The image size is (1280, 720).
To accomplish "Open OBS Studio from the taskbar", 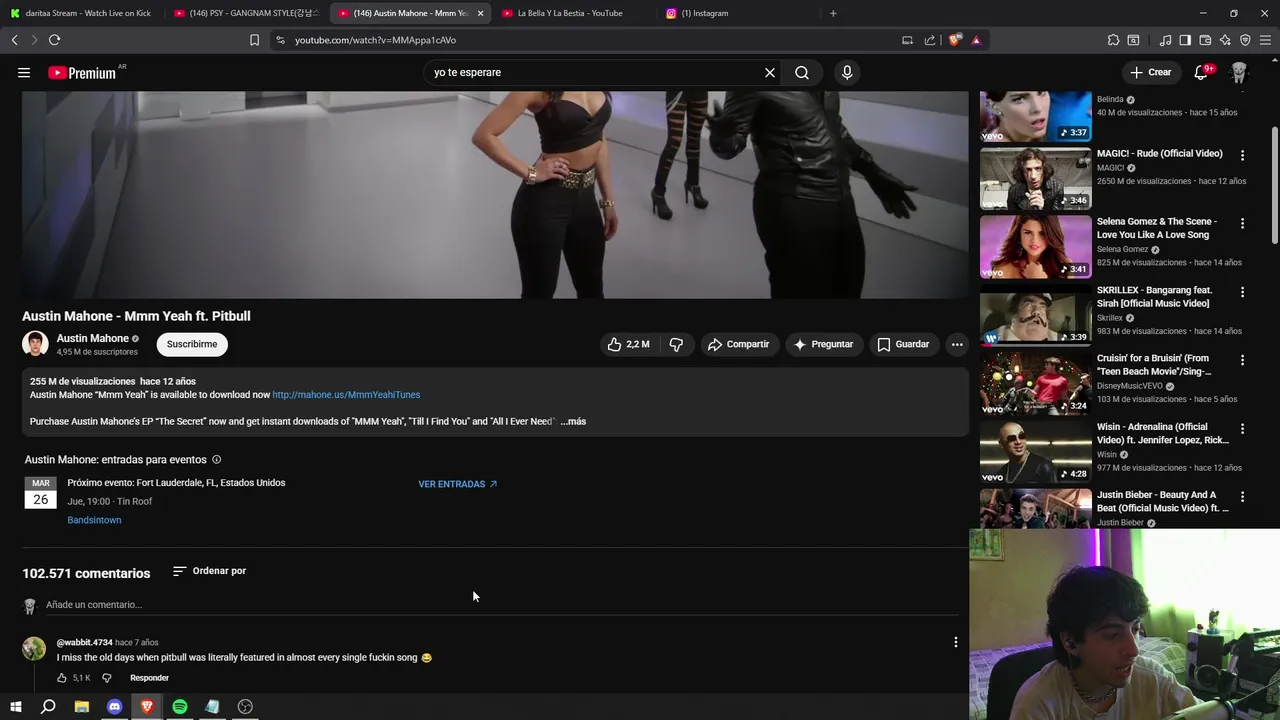I will pos(245,707).
